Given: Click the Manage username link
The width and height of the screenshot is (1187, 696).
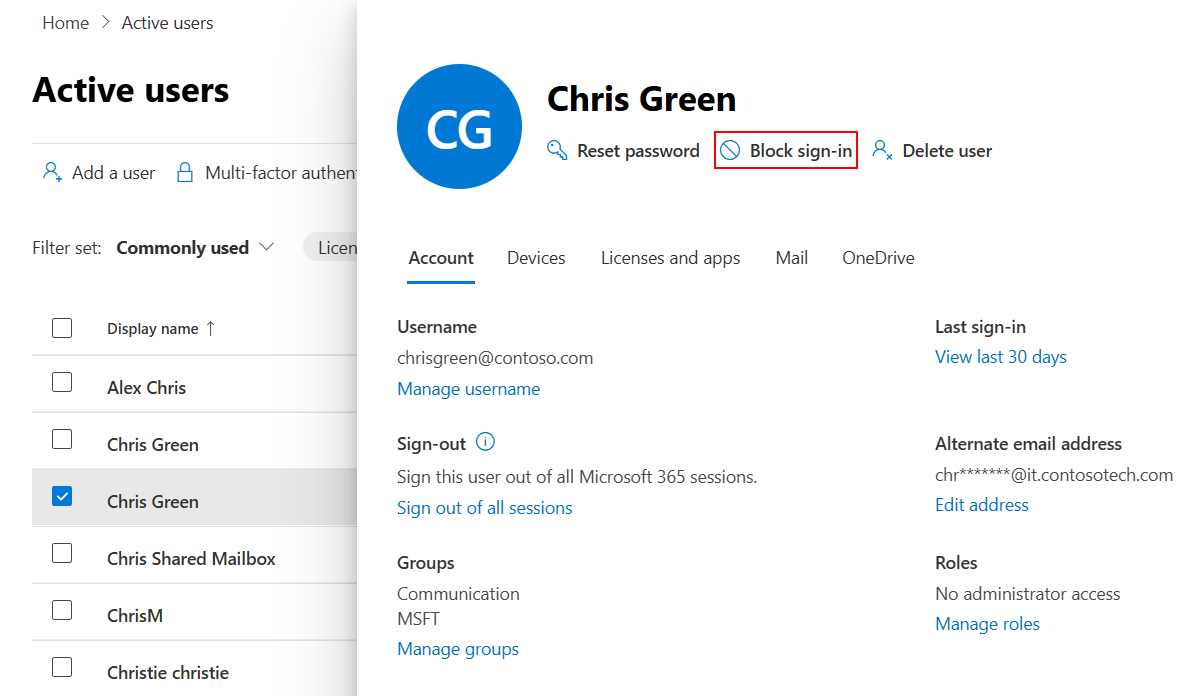Looking at the screenshot, I should 468,388.
